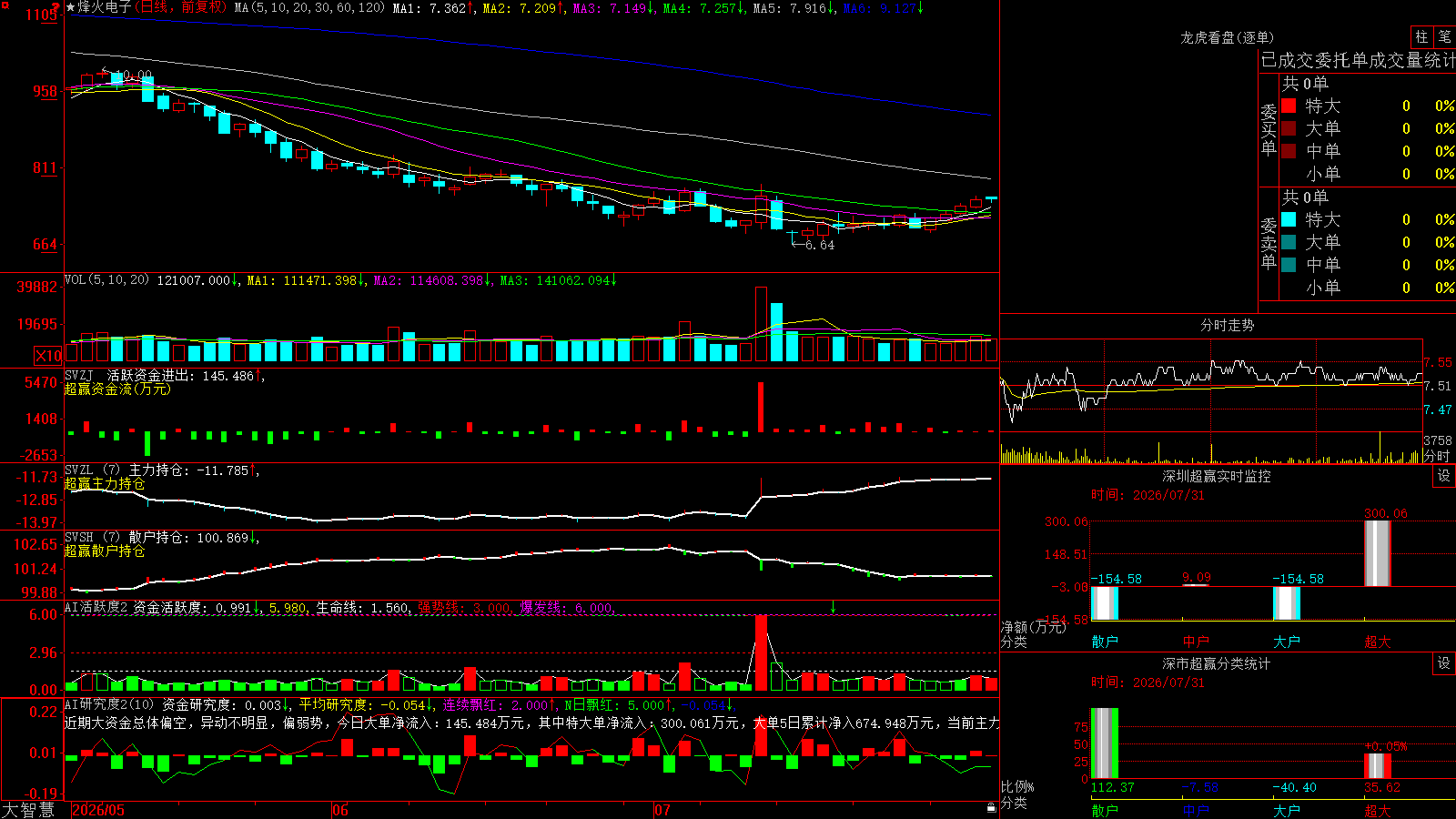The height and width of the screenshot is (819, 1456).
Task: Click the lock icon at chart bottom-right
Action: (991, 808)
